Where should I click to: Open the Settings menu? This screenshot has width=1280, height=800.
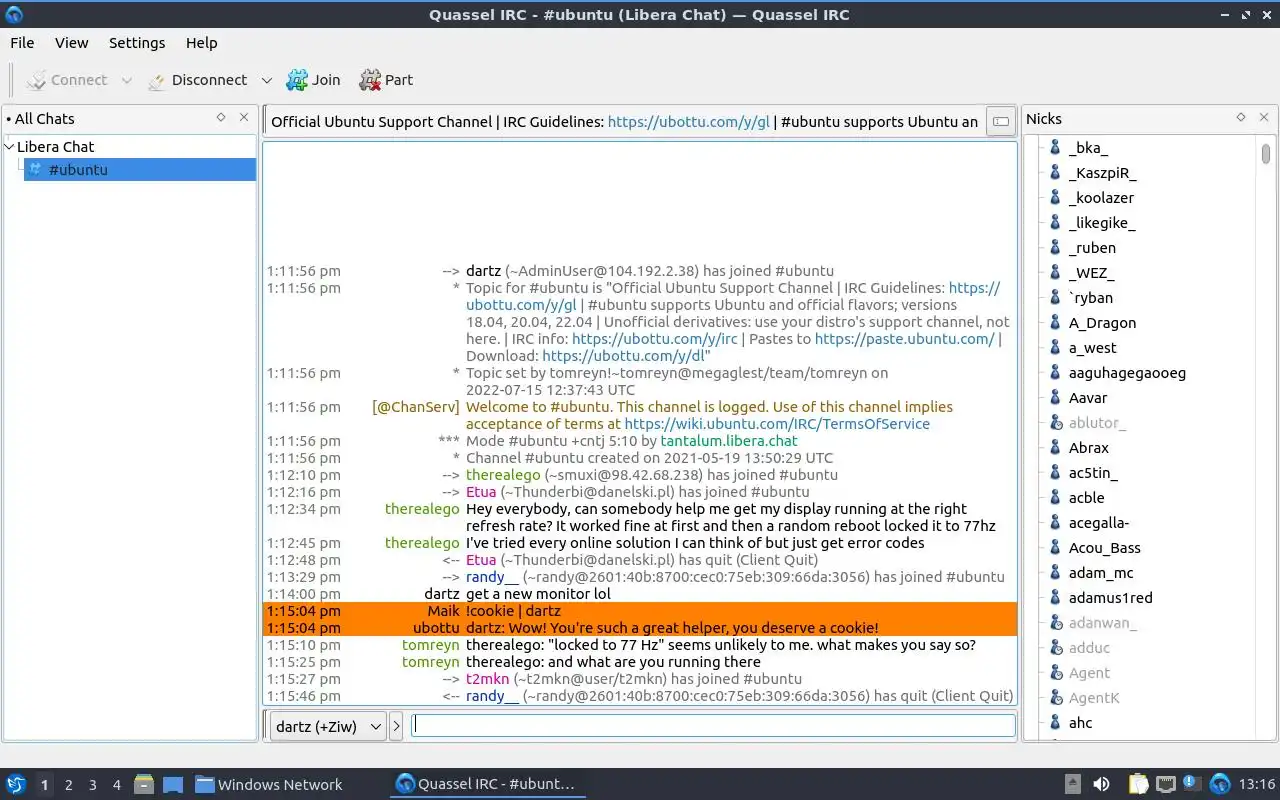[137, 43]
